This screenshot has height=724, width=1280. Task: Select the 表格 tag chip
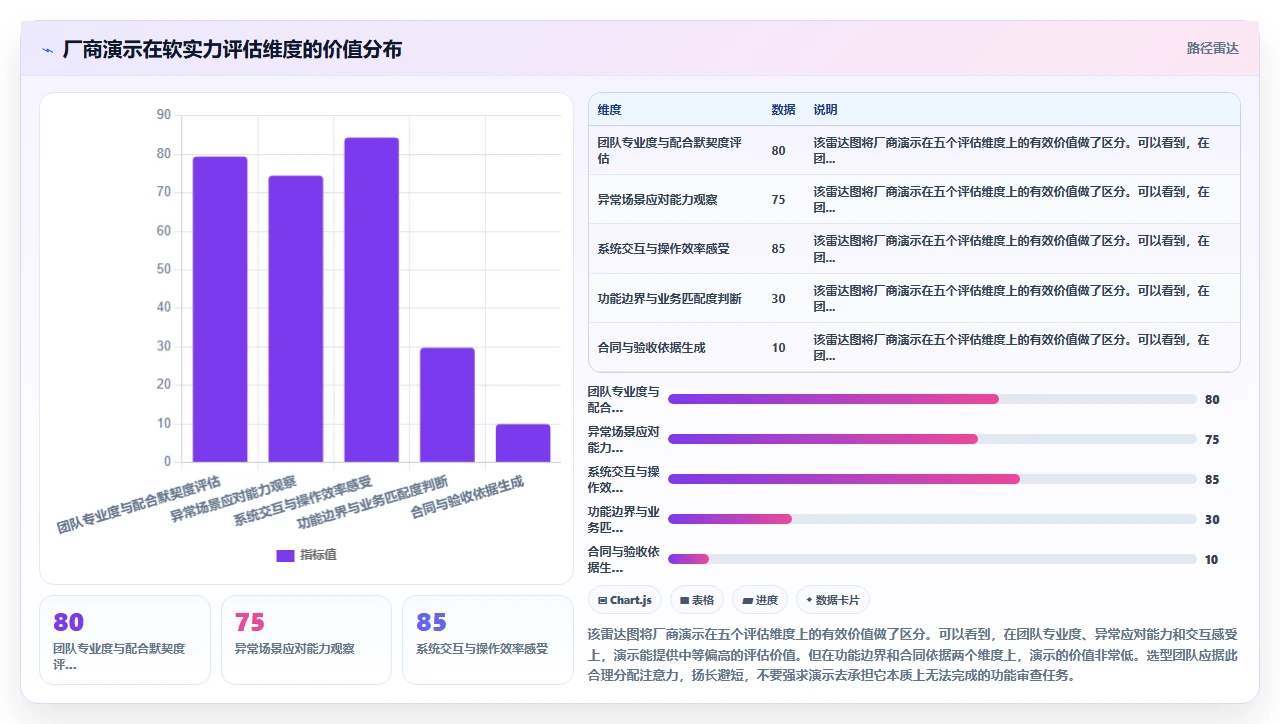(x=697, y=600)
